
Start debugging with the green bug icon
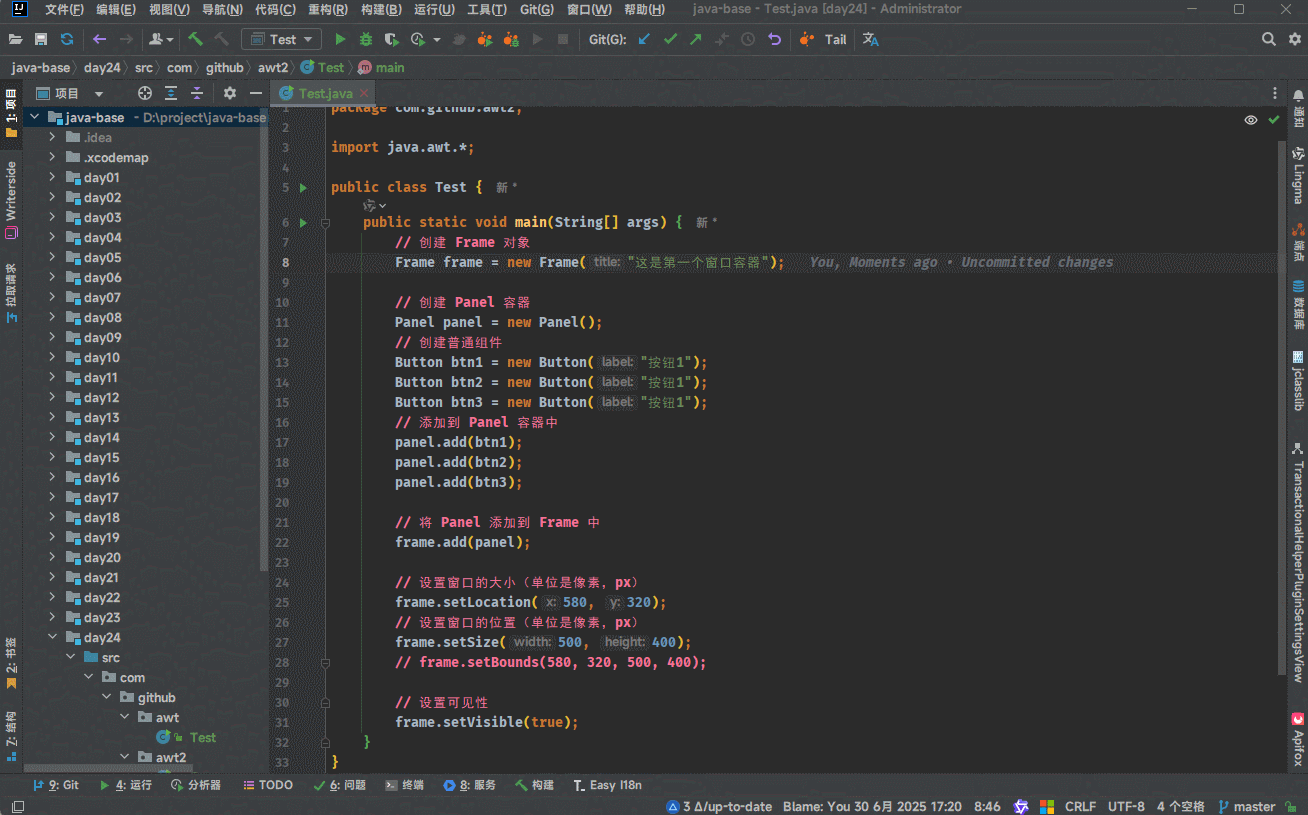tap(366, 39)
